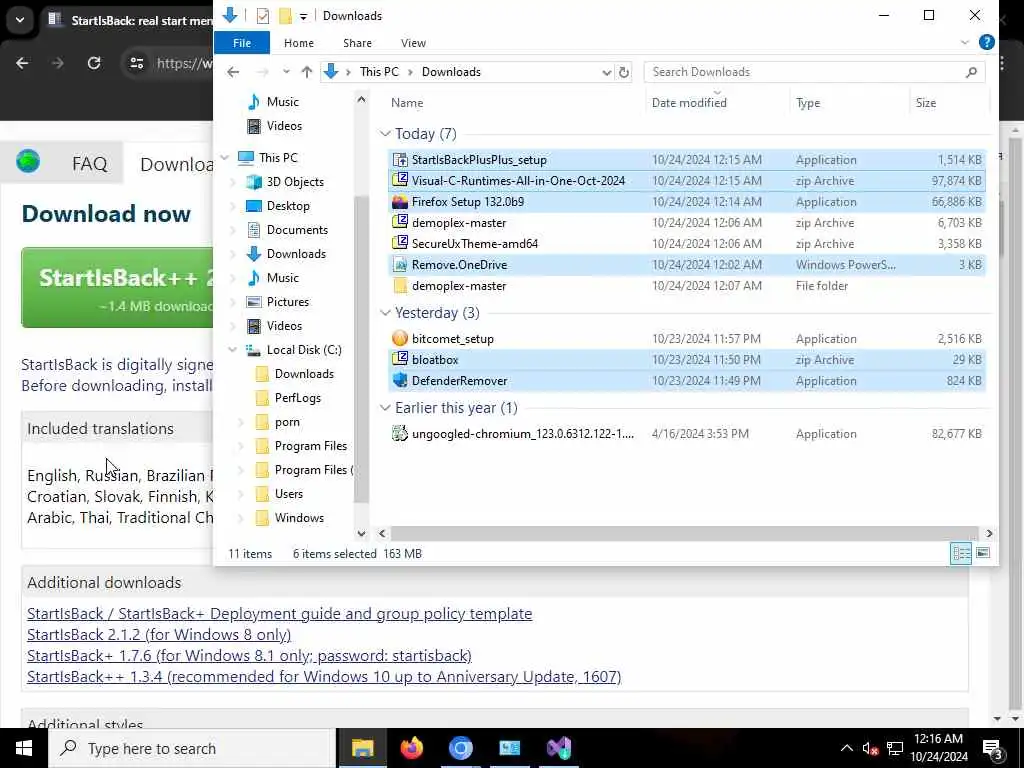The height and width of the screenshot is (768, 1024).
Task: Show hidden system tray icons
Action: tap(846, 748)
